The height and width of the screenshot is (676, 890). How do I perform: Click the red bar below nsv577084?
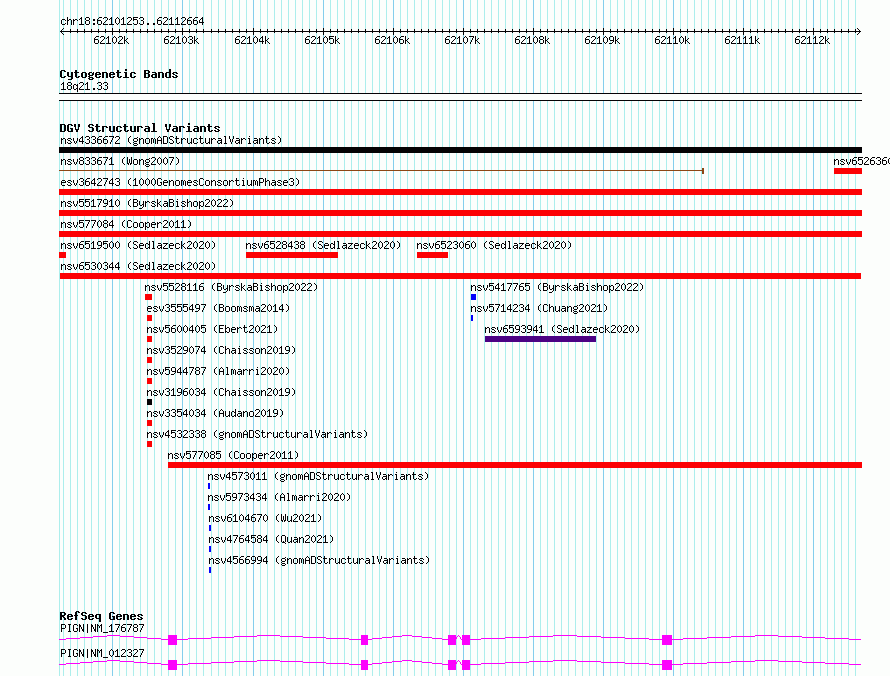pos(460,234)
